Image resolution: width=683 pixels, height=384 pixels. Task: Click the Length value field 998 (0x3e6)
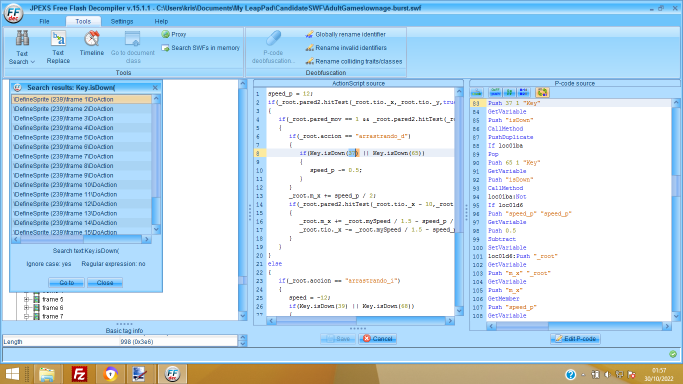tap(178, 342)
